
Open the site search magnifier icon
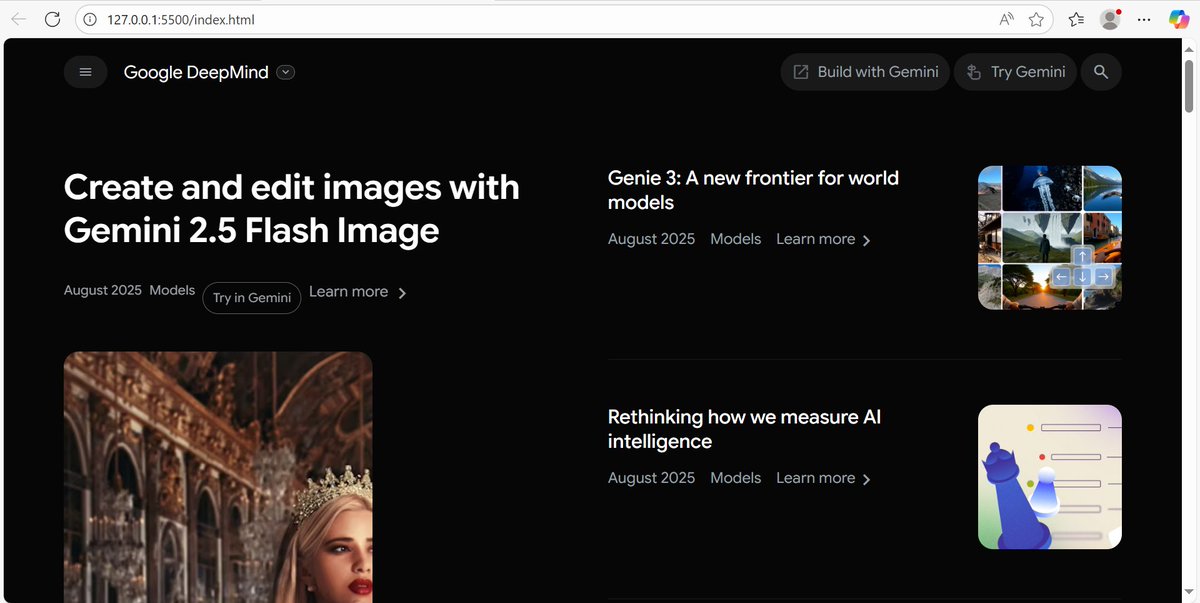pyautogui.click(x=1101, y=72)
